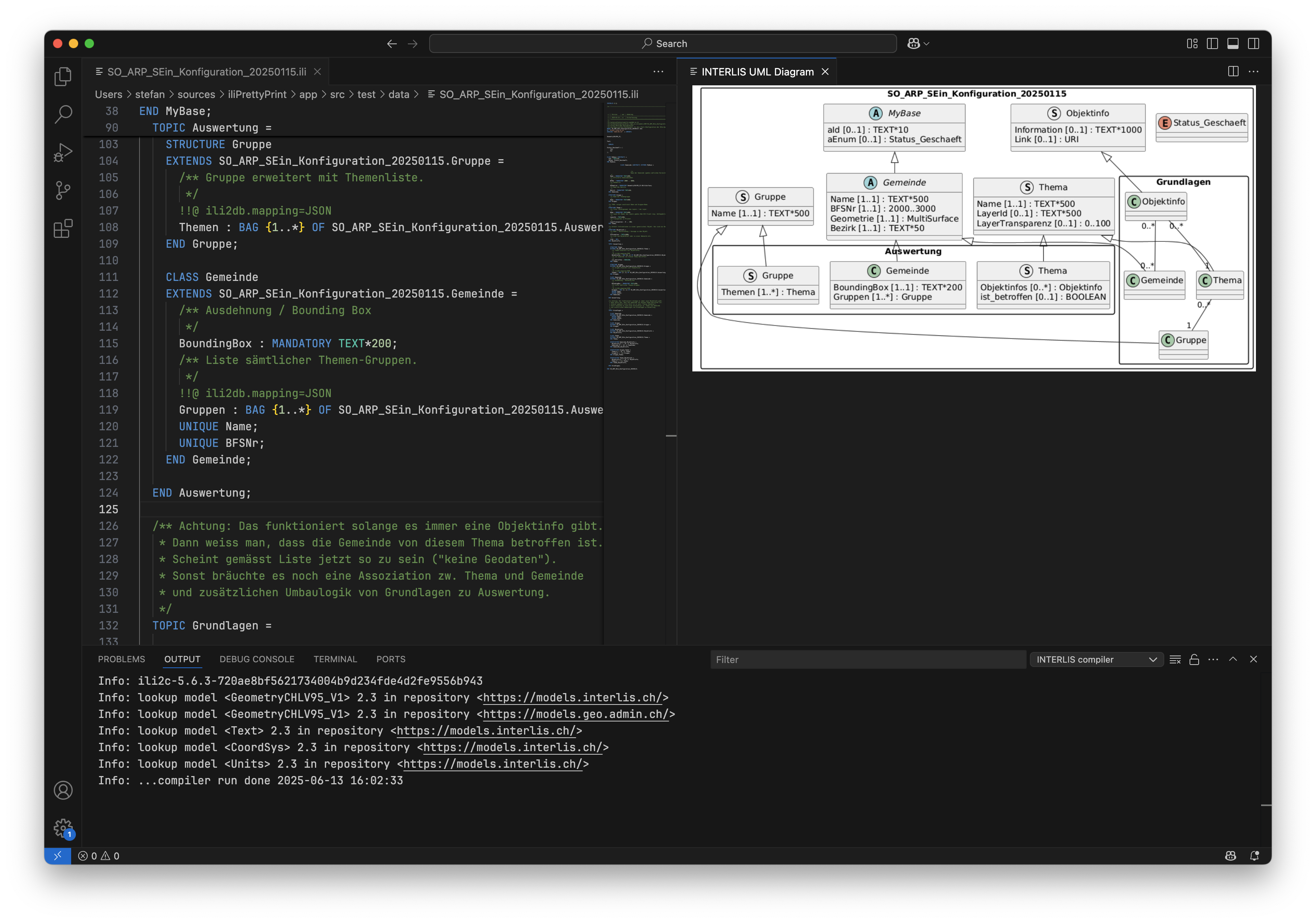Switch to the OUTPUT tab
Image resolution: width=1316 pixels, height=923 pixels.
tap(182, 659)
